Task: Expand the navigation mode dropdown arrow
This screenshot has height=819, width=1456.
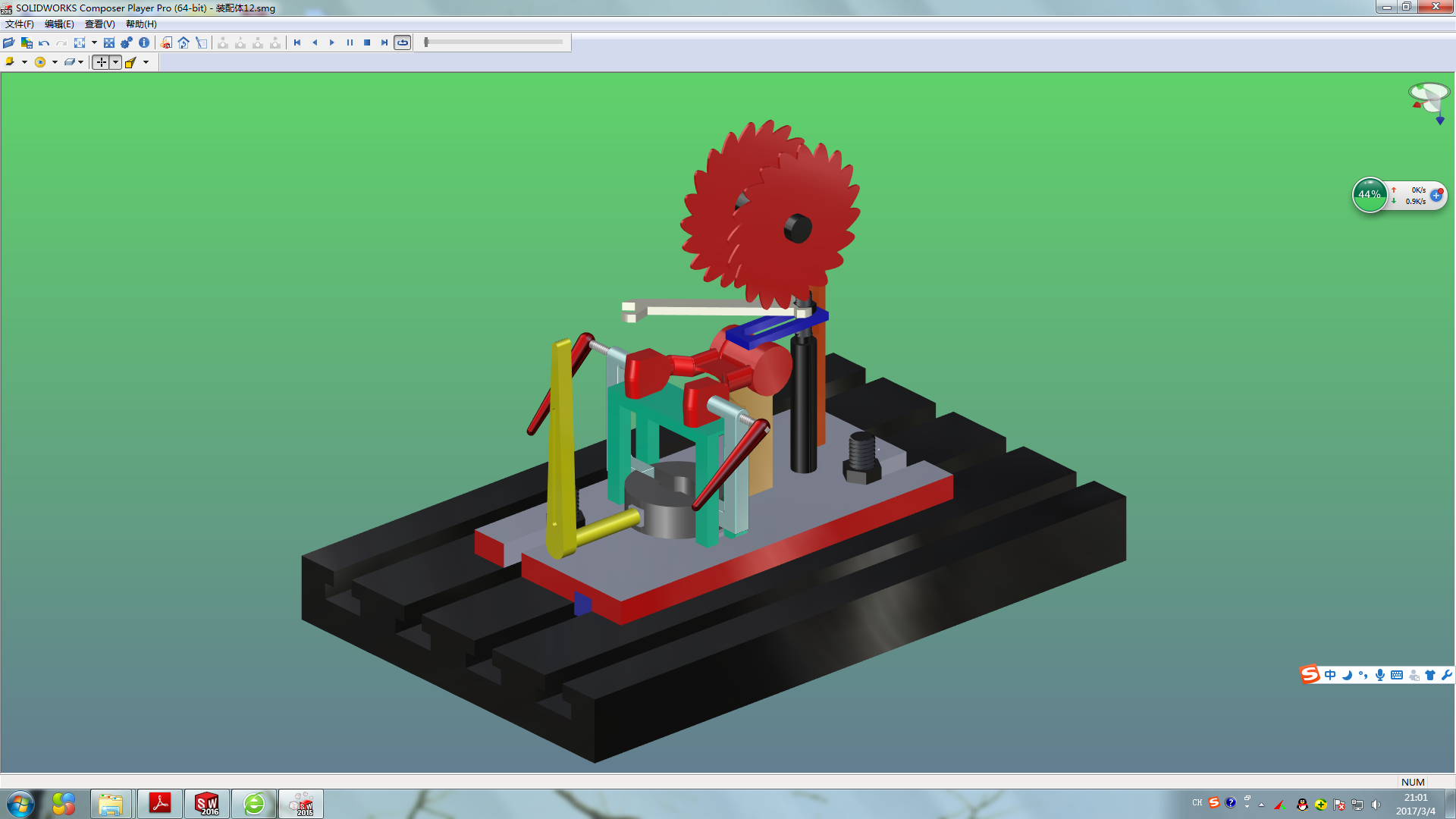Action: click(x=115, y=62)
